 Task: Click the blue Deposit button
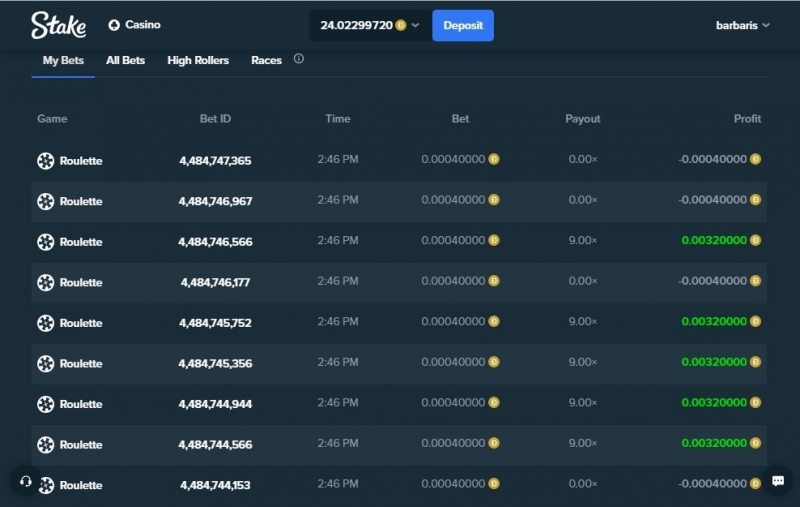pos(463,26)
